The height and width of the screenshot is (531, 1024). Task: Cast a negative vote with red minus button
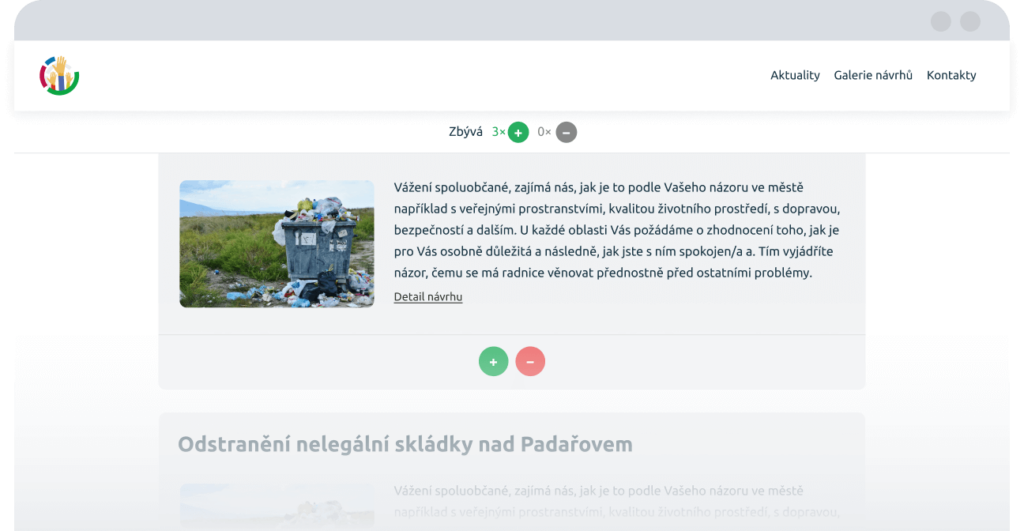tap(530, 361)
